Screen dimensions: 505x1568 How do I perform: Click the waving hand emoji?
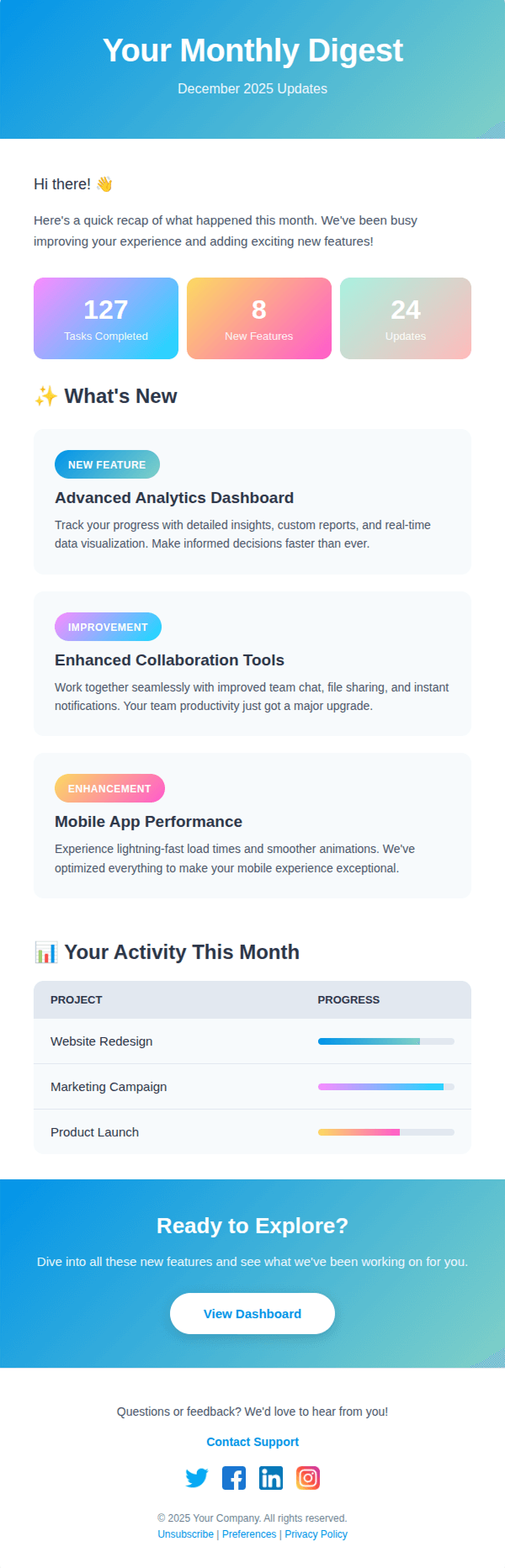click(104, 184)
